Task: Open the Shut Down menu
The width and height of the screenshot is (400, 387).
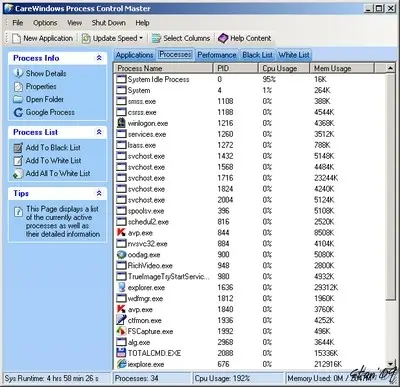Action: tap(109, 23)
